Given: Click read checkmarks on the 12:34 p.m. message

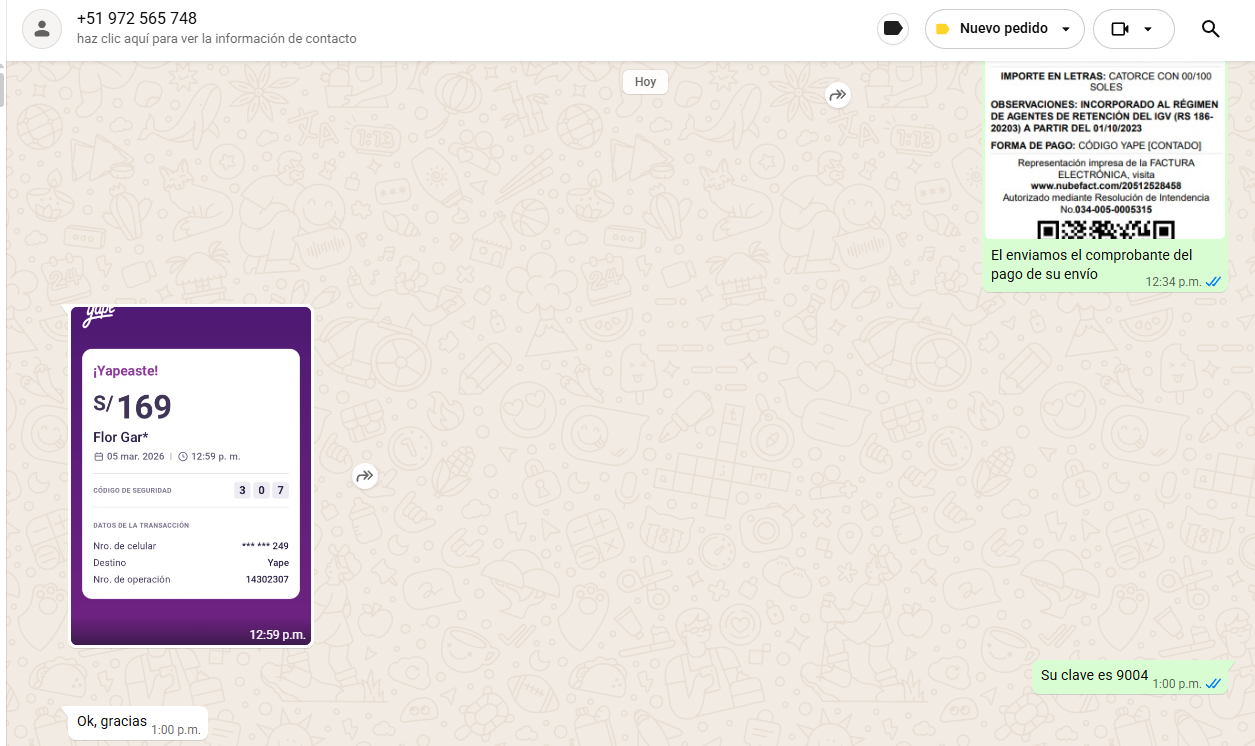Looking at the screenshot, I should 1213,282.
